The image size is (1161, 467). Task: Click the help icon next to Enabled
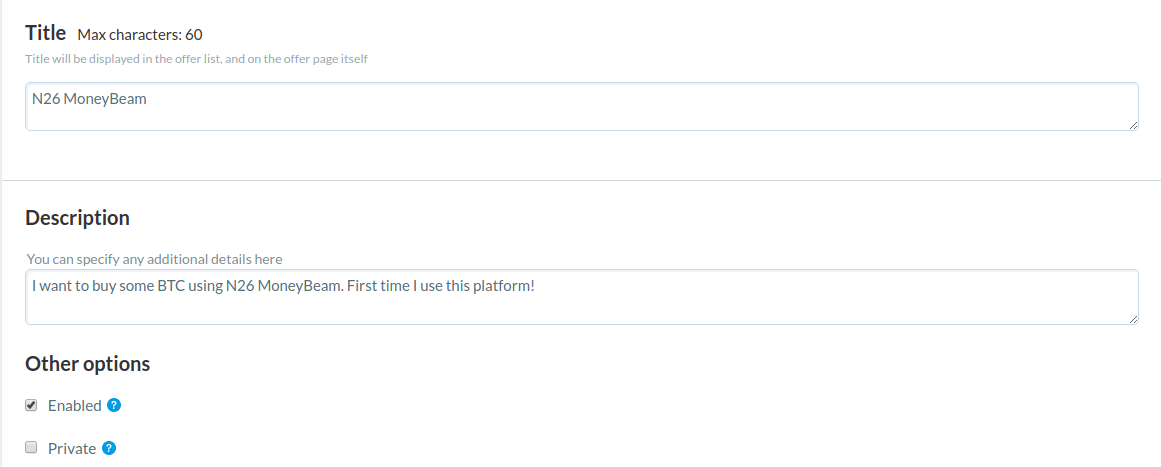114,405
